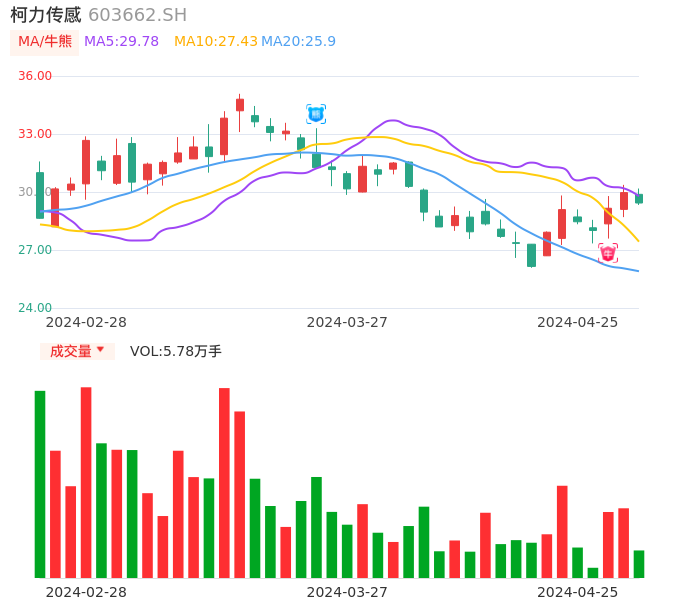Click the 2024-03-27 date under the price chart
This screenshot has width=686, height=606.
347,322
